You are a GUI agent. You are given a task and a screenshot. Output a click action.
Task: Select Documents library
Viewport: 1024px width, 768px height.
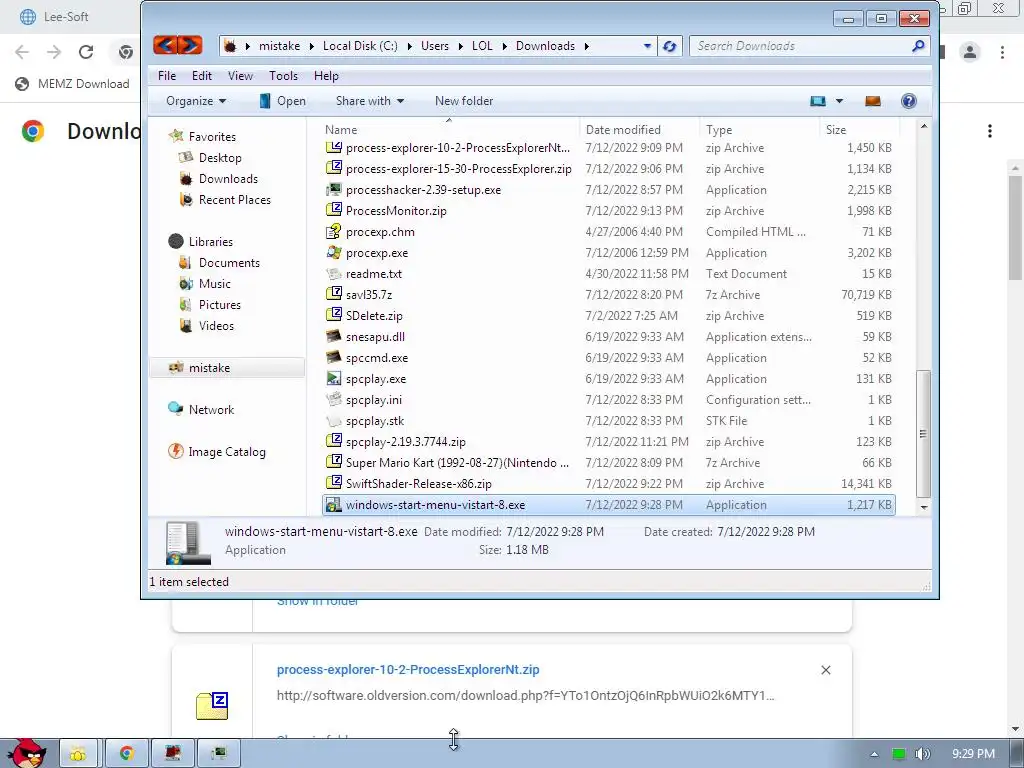tap(229, 263)
